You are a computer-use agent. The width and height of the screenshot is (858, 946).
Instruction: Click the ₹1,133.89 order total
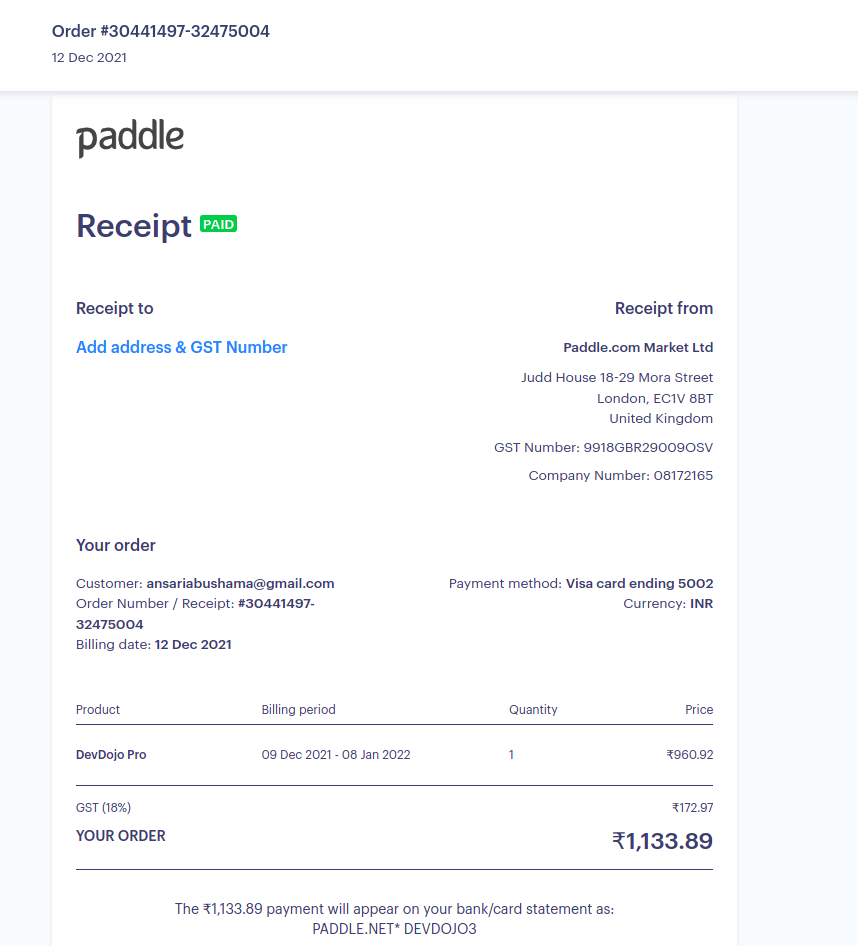click(x=663, y=841)
